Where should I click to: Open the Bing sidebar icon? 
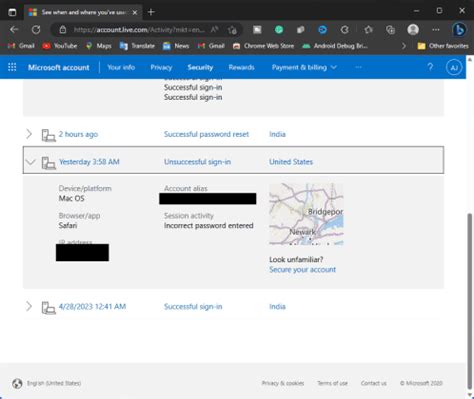(459, 30)
